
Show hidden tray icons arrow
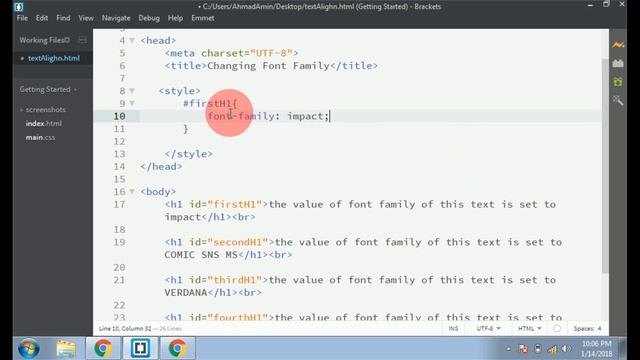(508, 349)
